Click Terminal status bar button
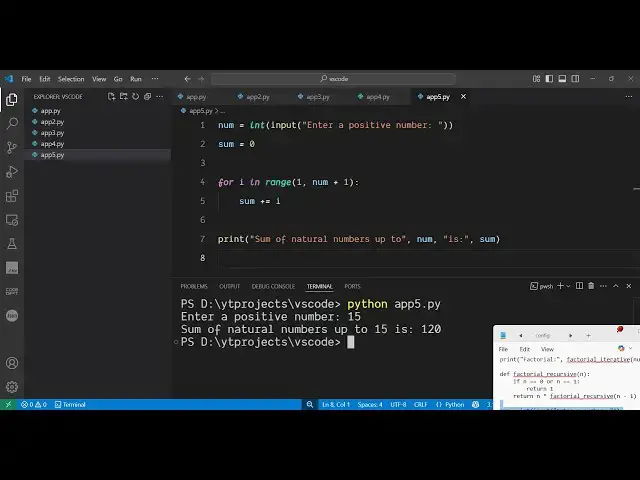 click(70, 404)
